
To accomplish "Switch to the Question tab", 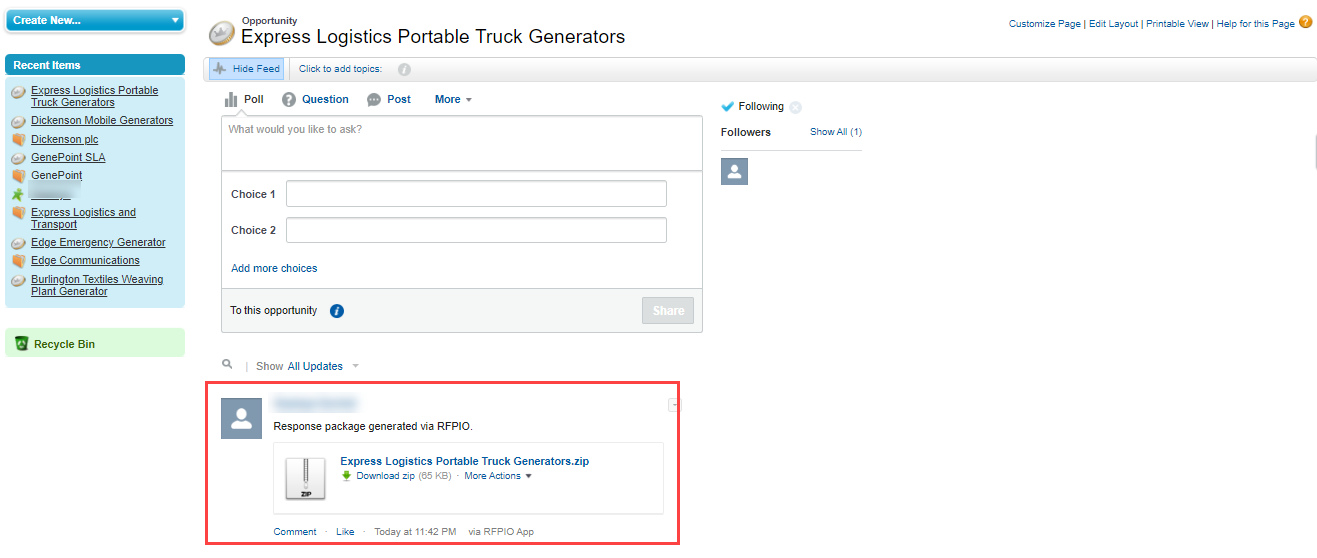I will coord(315,99).
